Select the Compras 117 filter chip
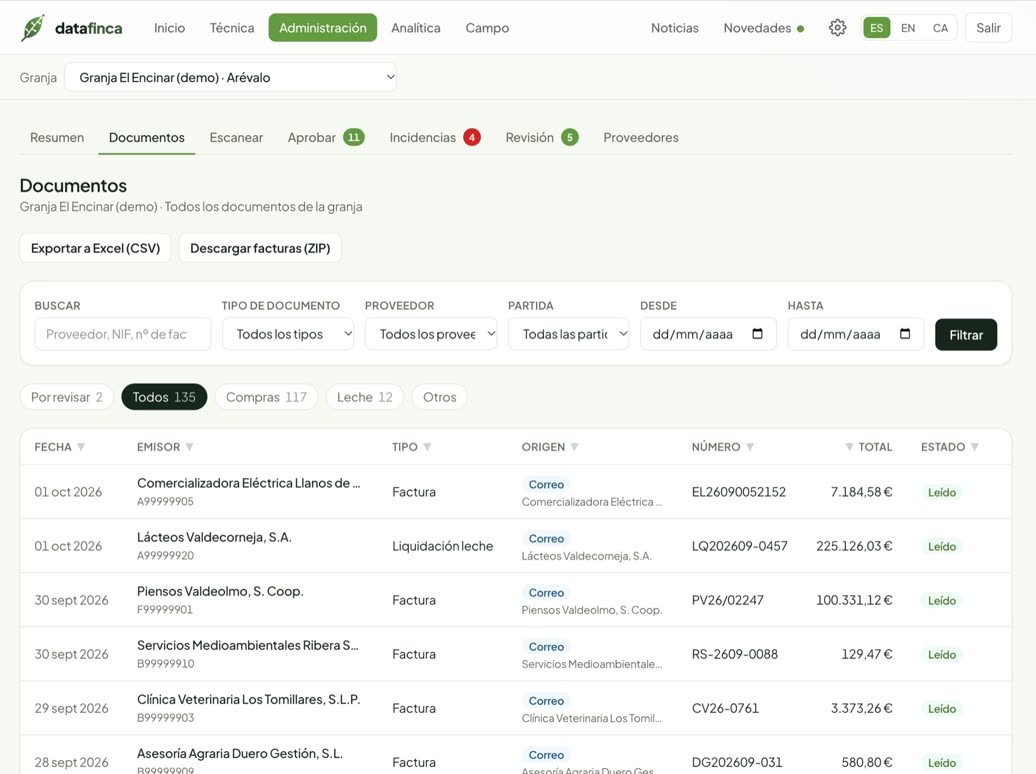Viewport: 1036px width, 774px height. click(x=266, y=397)
